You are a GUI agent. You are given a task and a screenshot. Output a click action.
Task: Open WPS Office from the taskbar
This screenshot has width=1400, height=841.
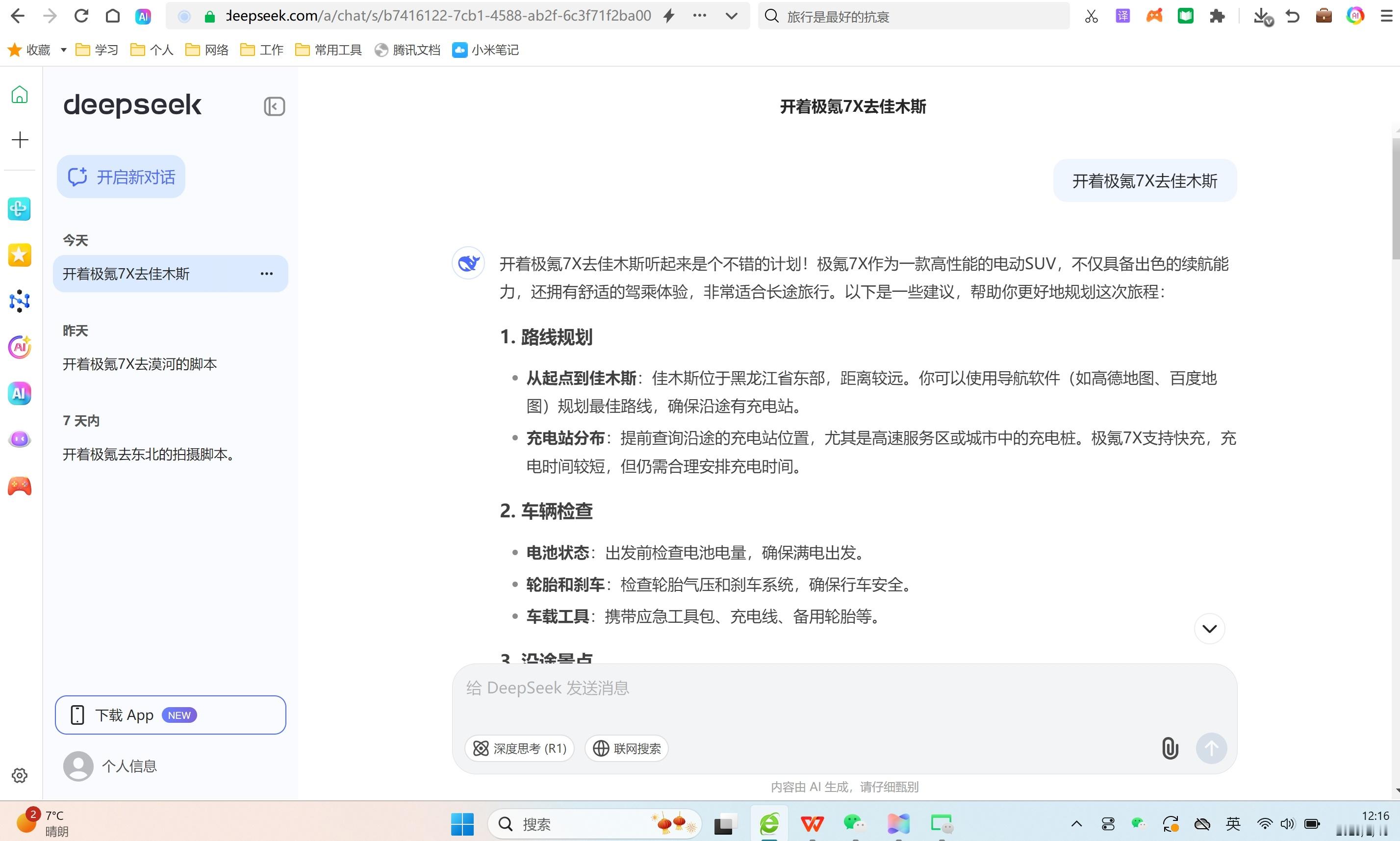click(x=812, y=824)
